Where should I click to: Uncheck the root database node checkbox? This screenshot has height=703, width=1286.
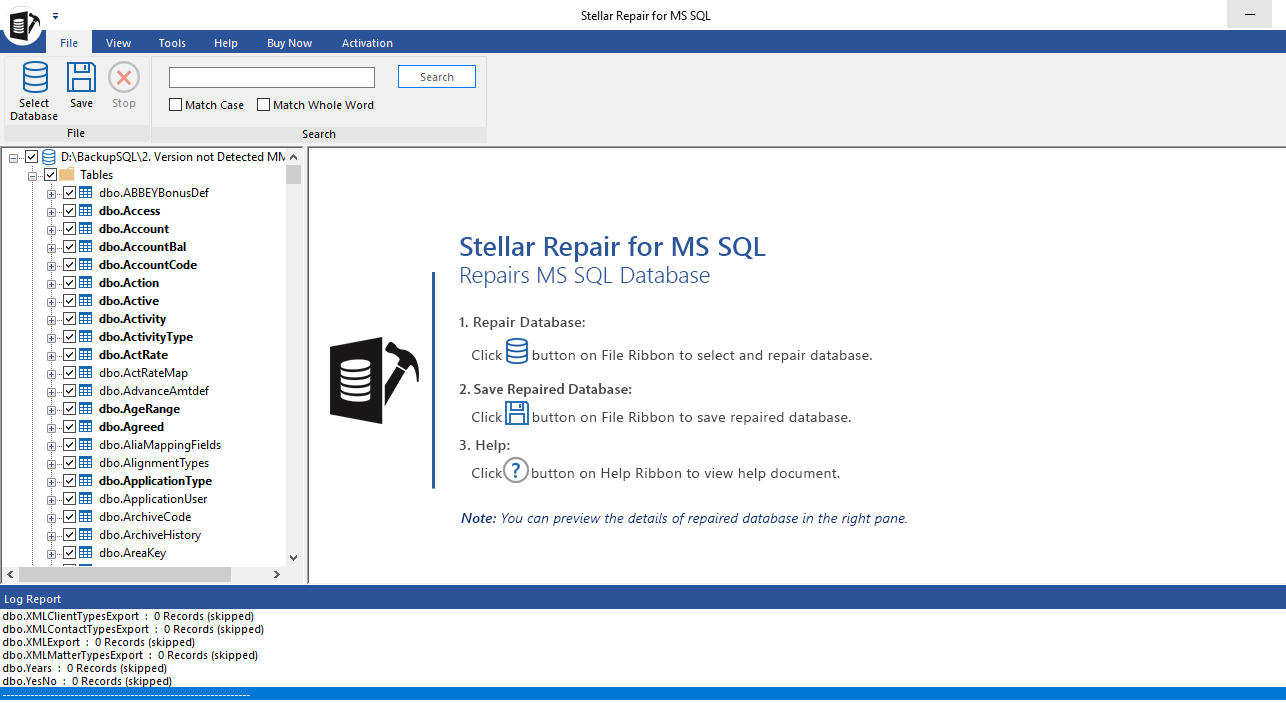coord(32,157)
